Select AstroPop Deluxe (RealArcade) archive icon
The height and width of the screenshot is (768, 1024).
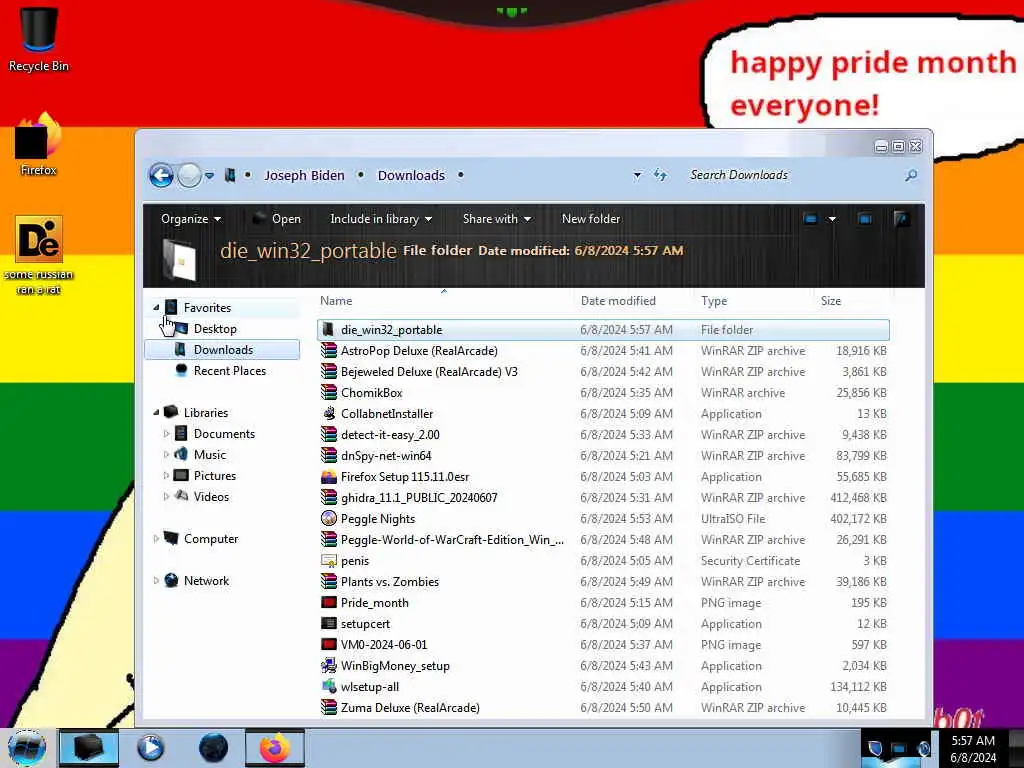point(329,351)
